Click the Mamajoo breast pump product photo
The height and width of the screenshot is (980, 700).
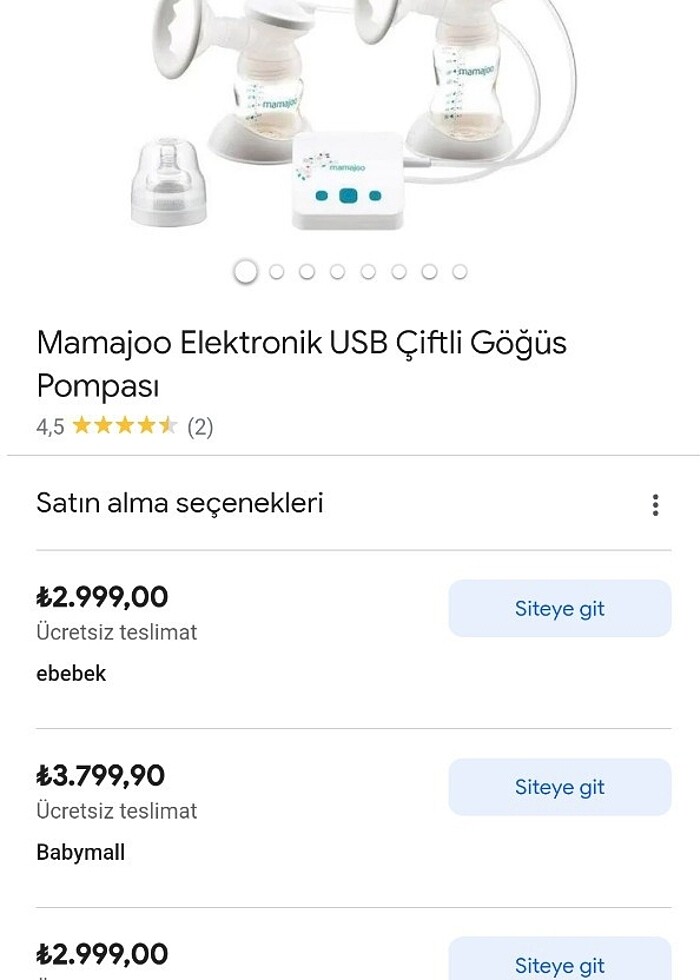[350, 120]
